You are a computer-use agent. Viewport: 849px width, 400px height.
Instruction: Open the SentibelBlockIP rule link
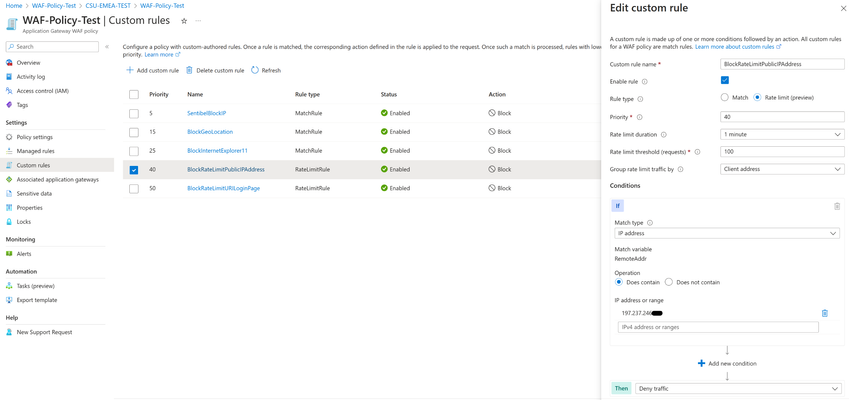pyautogui.click(x=206, y=113)
